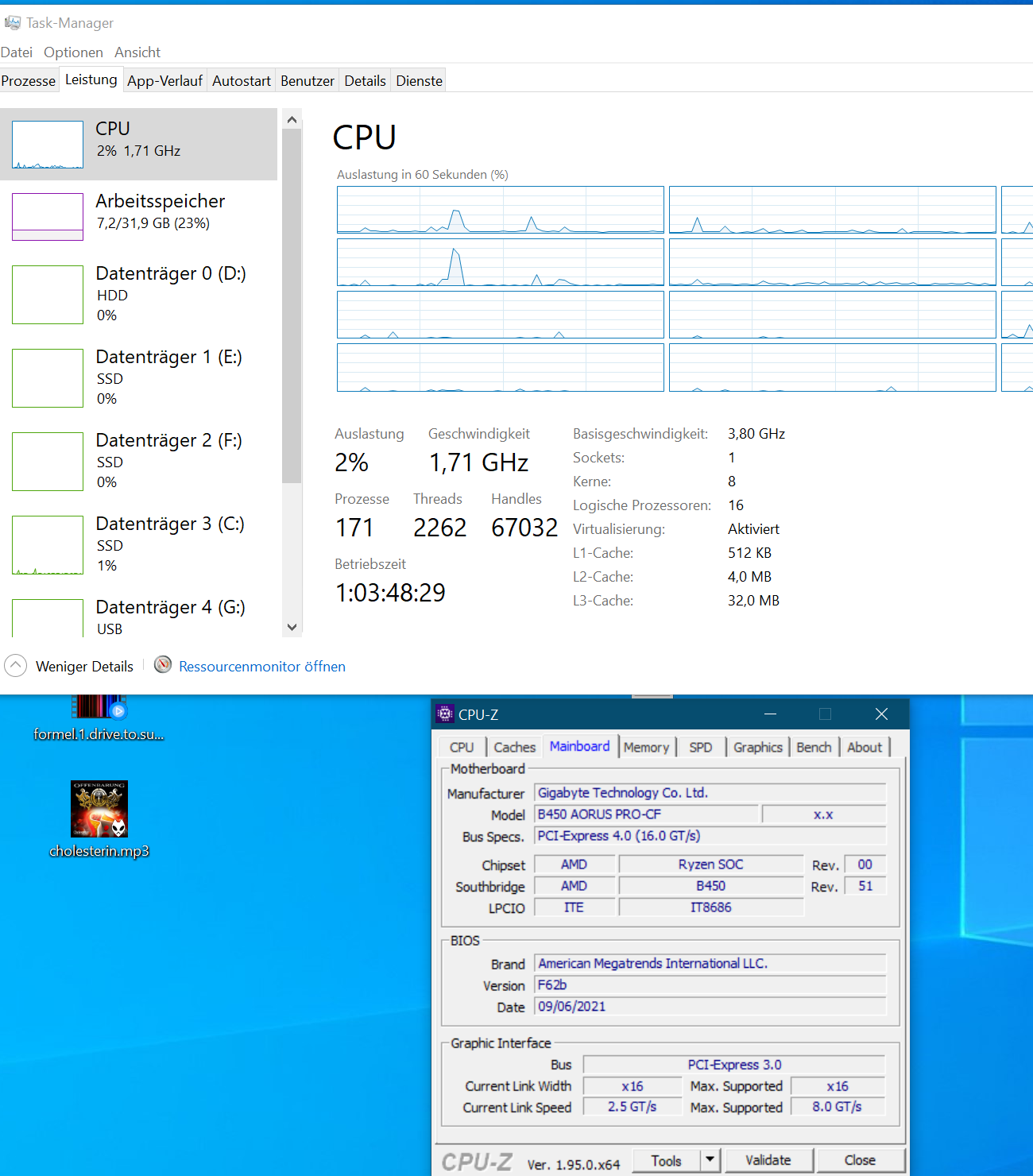Image resolution: width=1033 pixels, height=1176 pixels.
Task: Click Current Link Speed 2.5 GT/s value
Action: coord(633,1107)
